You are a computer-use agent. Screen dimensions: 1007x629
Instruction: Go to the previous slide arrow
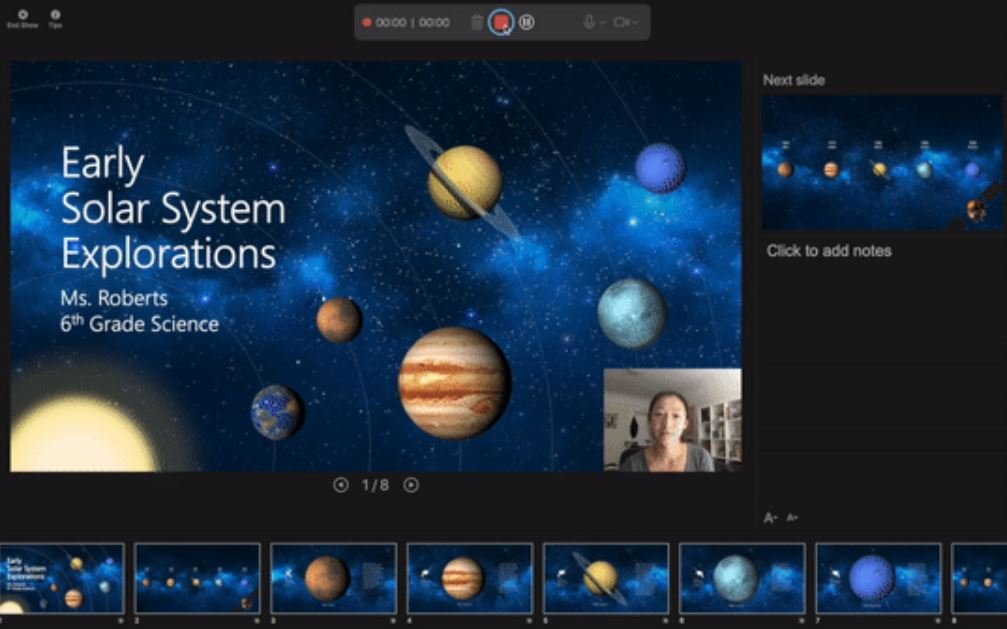tap(341, 485)
